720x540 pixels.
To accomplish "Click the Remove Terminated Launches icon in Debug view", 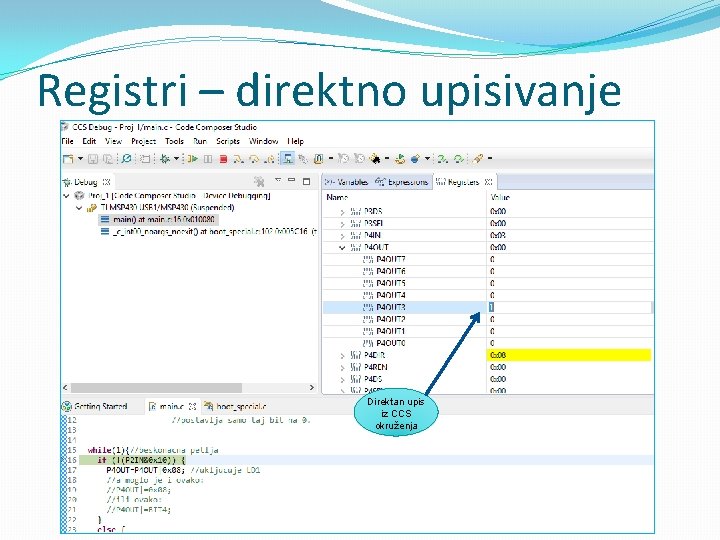I will 259,182.
